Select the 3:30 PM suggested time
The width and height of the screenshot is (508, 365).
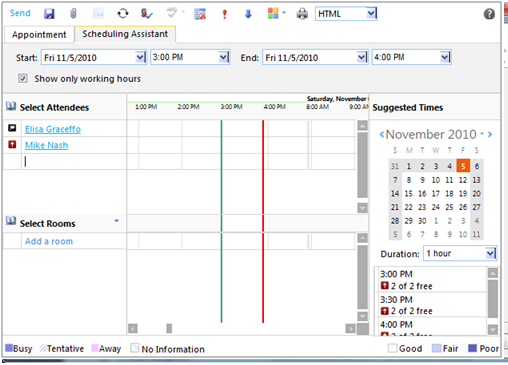tap(432, 305)
